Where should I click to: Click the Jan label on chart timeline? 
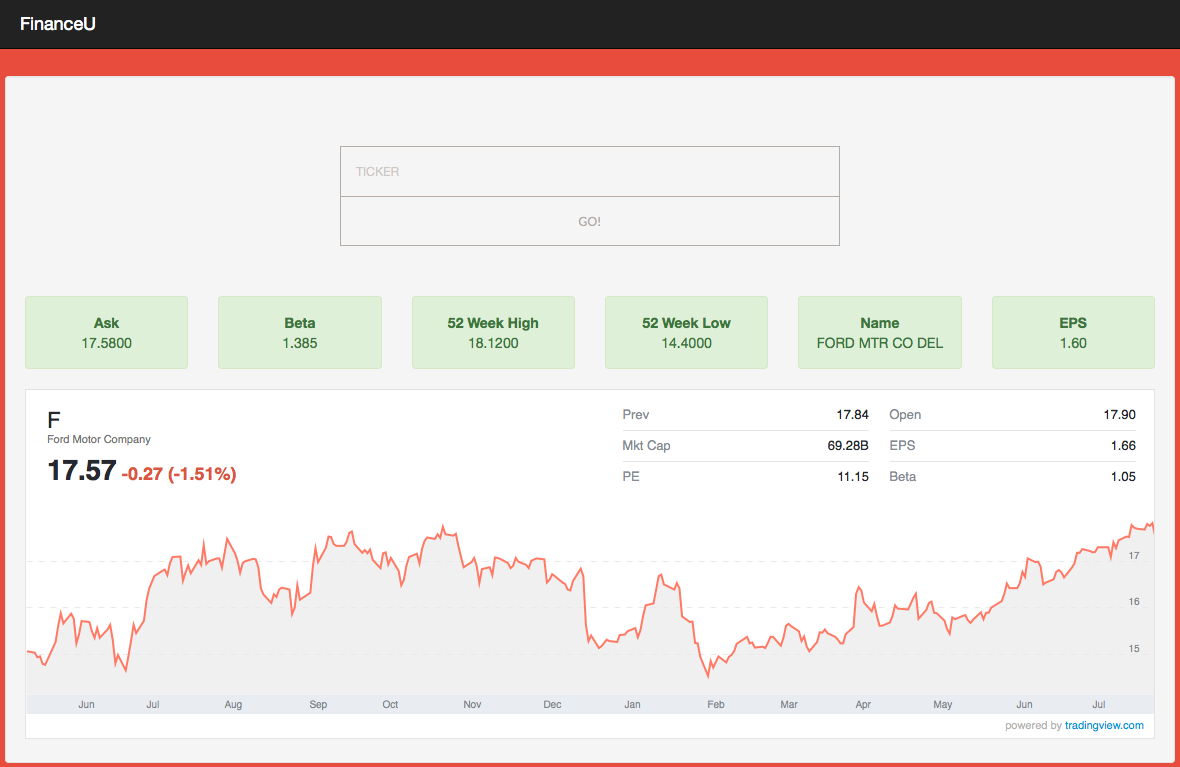pyautogui.click(x=632, y=705)
